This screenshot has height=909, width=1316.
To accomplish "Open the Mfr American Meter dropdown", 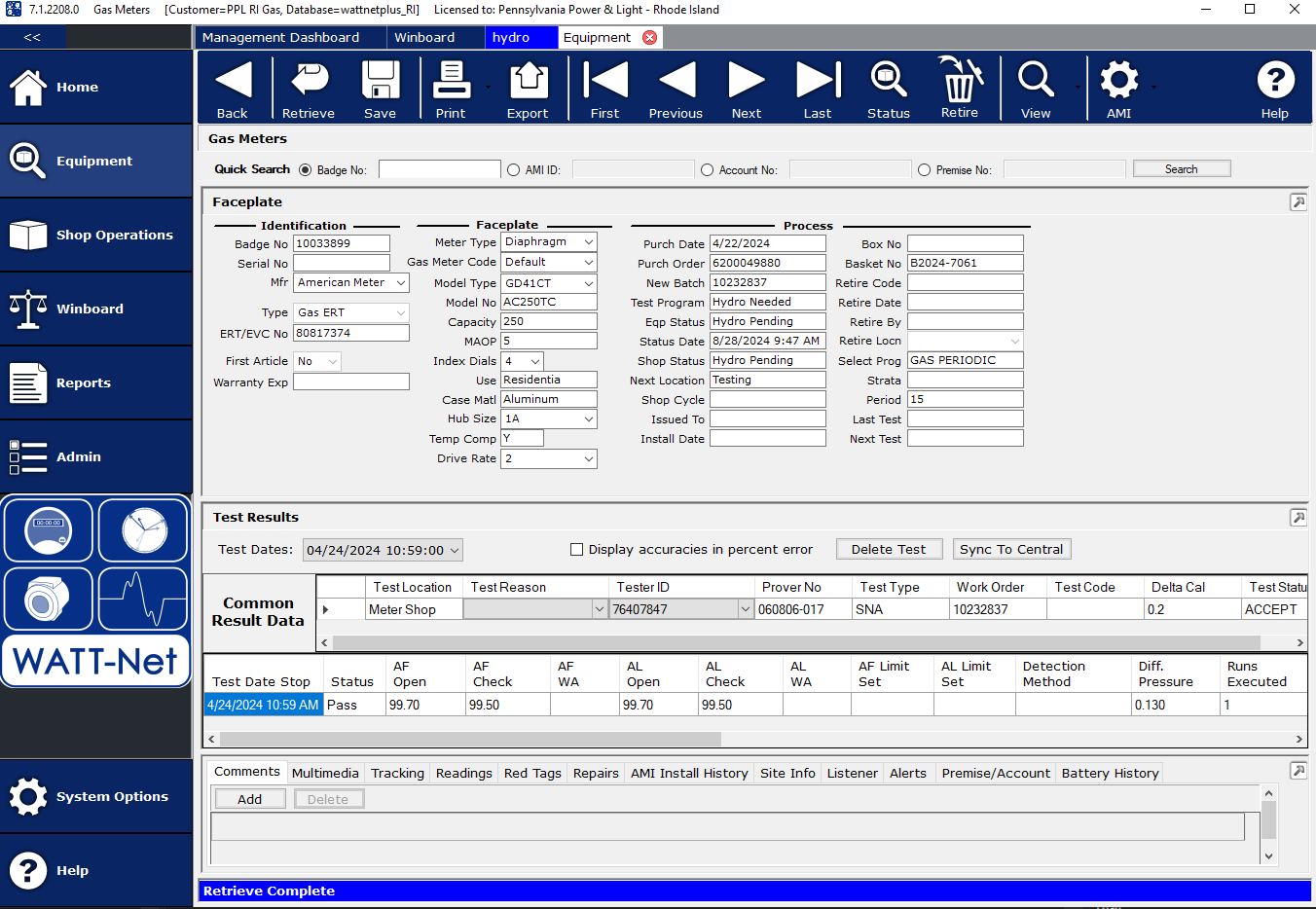I will pyautogui.click(x=401, y=282).
